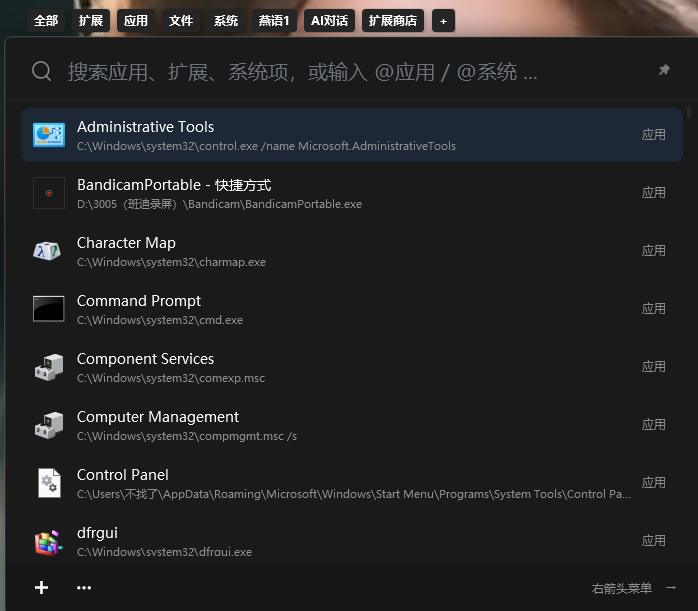The width and height of the screenshot is (698, 611).
Task: Select the 文件 tab
Action: point(181,21)
